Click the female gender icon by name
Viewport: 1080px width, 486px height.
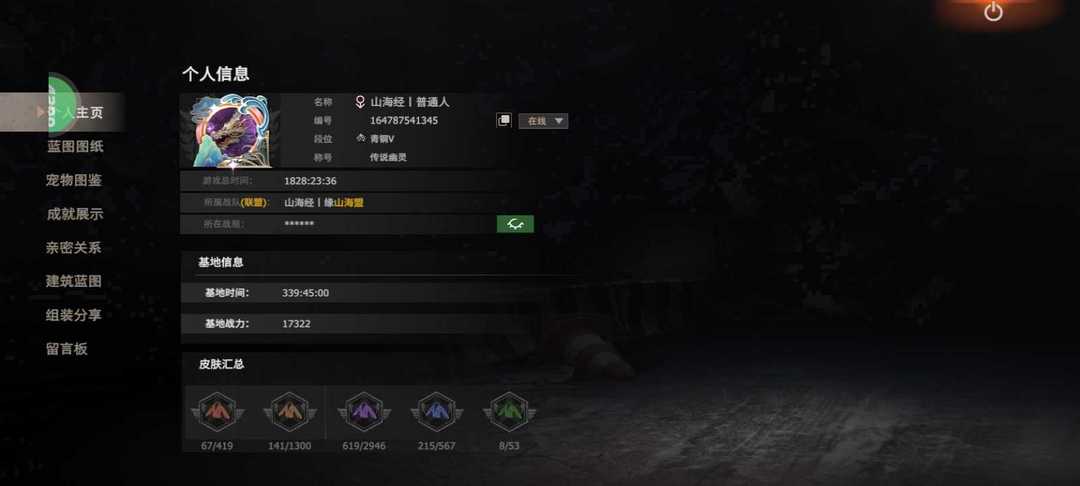(x=360, y=102)
